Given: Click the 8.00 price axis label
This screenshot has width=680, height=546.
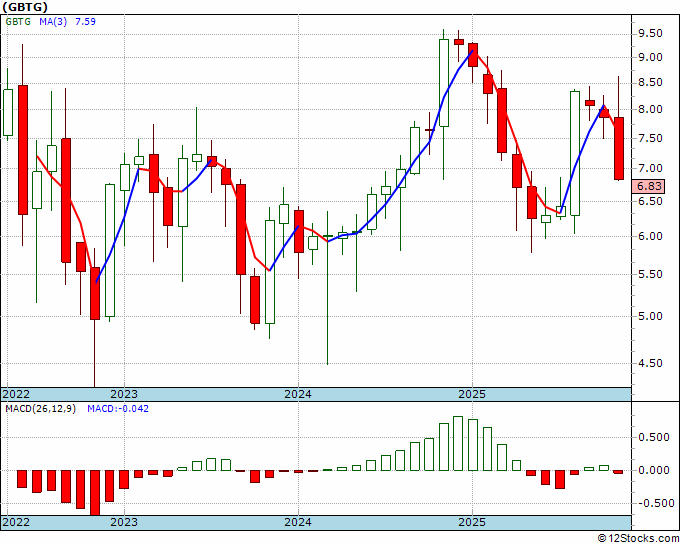Looking at the screenshot, I should pos(650,110).
